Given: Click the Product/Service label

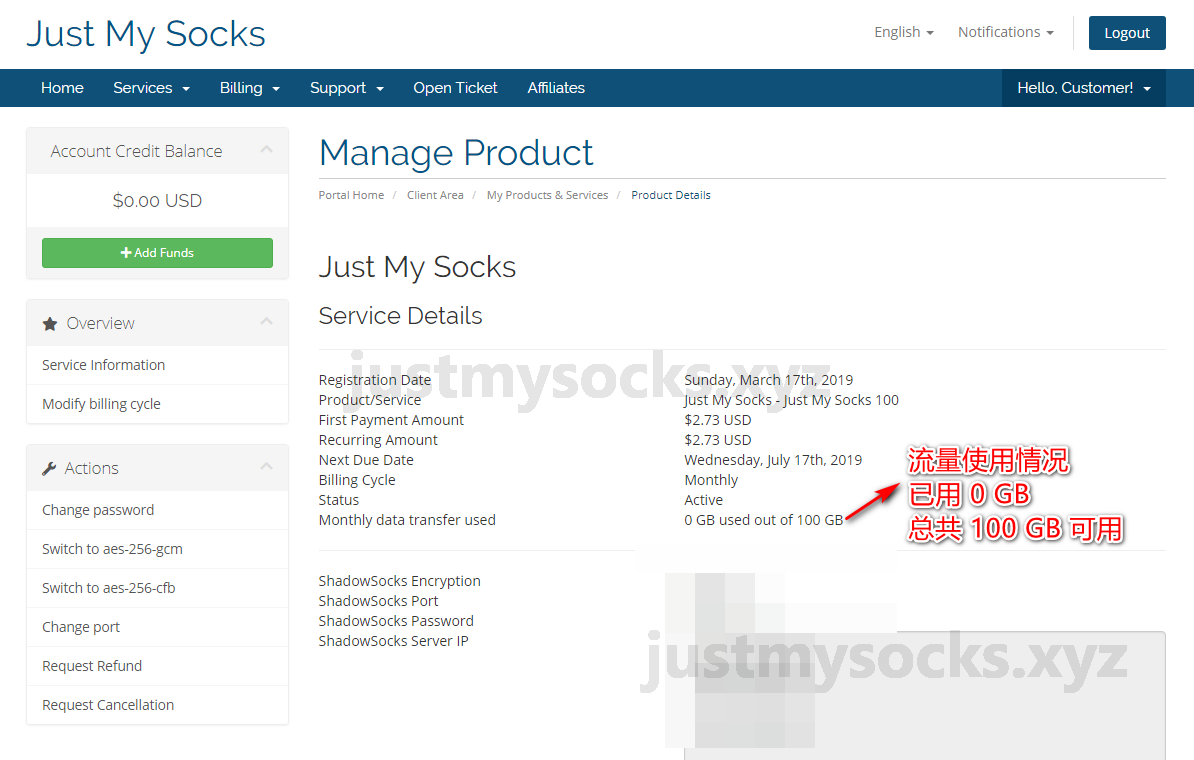Looking at the screenshot, I should [x=369, y=400].
